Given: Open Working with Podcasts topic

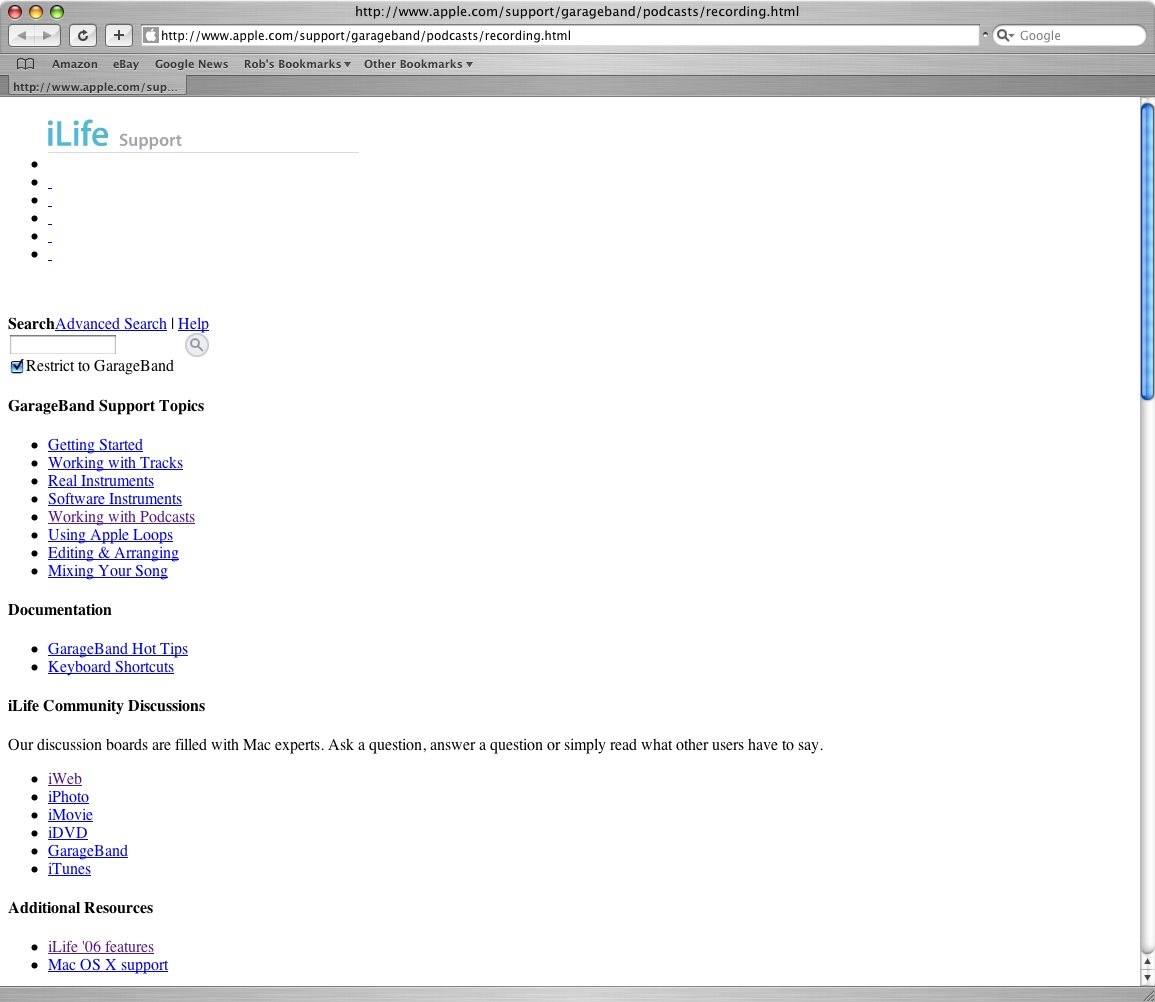Looking at the screenshot, I should coord(122,516).
